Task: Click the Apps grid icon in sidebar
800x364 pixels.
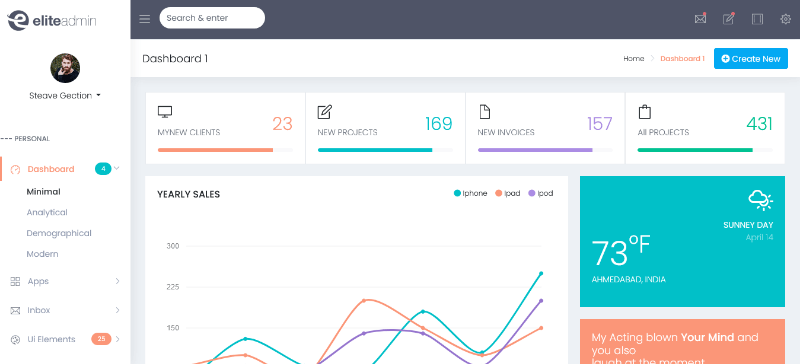Action: (x=15, y=281)
